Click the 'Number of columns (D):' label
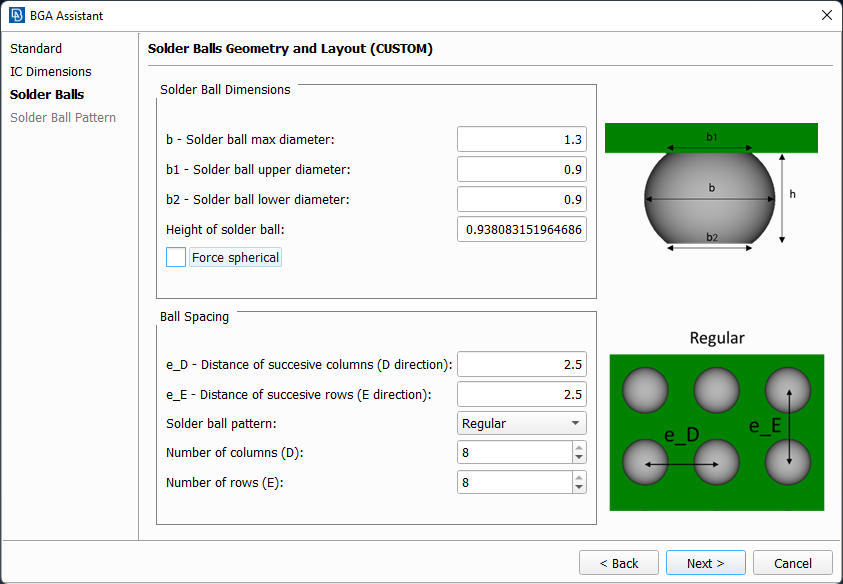843x584 pixels. 234,453
